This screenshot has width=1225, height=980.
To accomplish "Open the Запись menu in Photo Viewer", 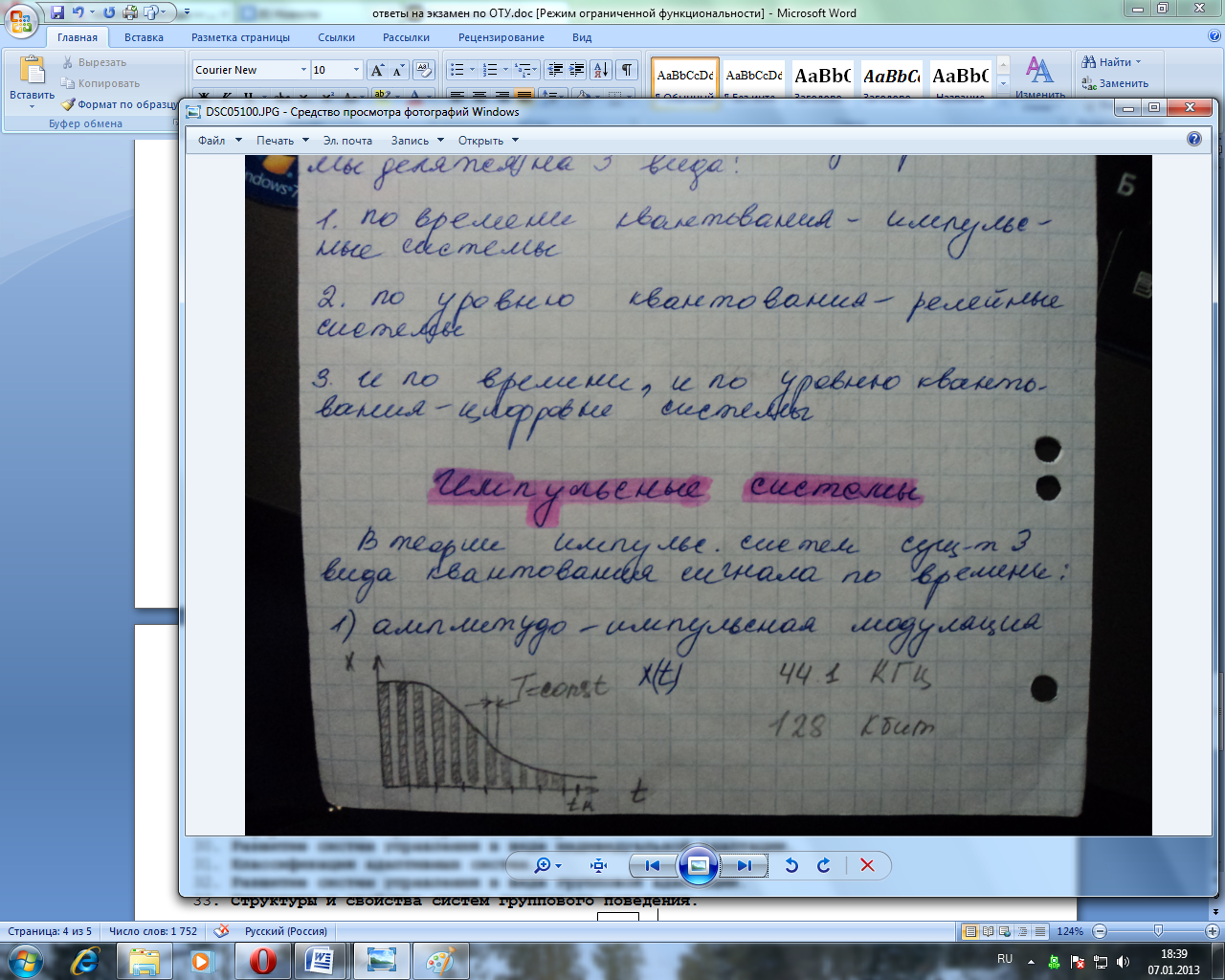I will (417, 141).
